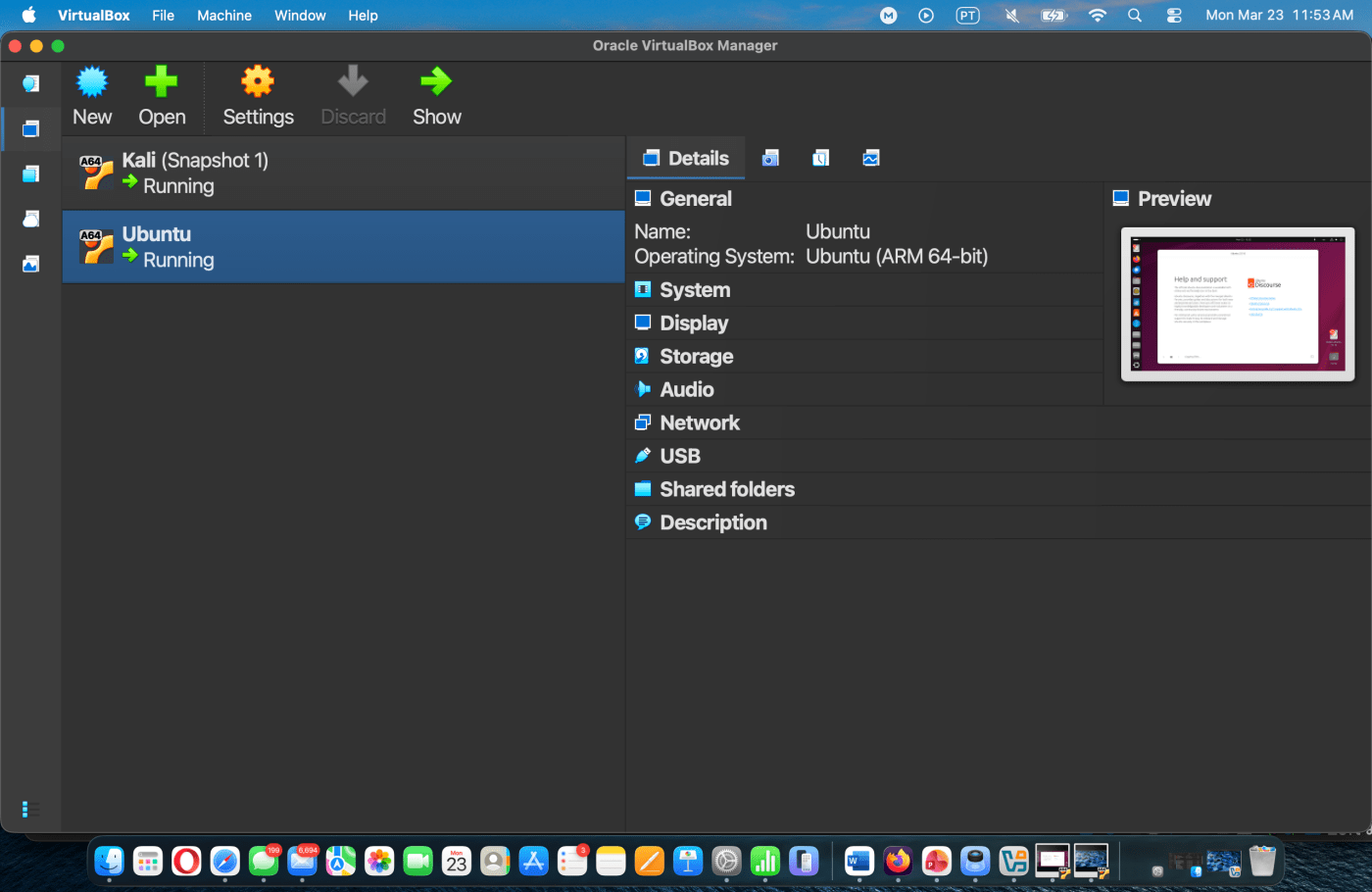
Task: Switch to the Details tab
Action: (x=686, y=158)
